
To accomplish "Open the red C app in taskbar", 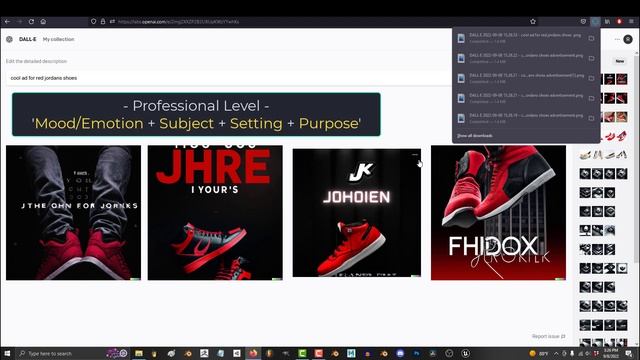I will (x=318, y=353).
